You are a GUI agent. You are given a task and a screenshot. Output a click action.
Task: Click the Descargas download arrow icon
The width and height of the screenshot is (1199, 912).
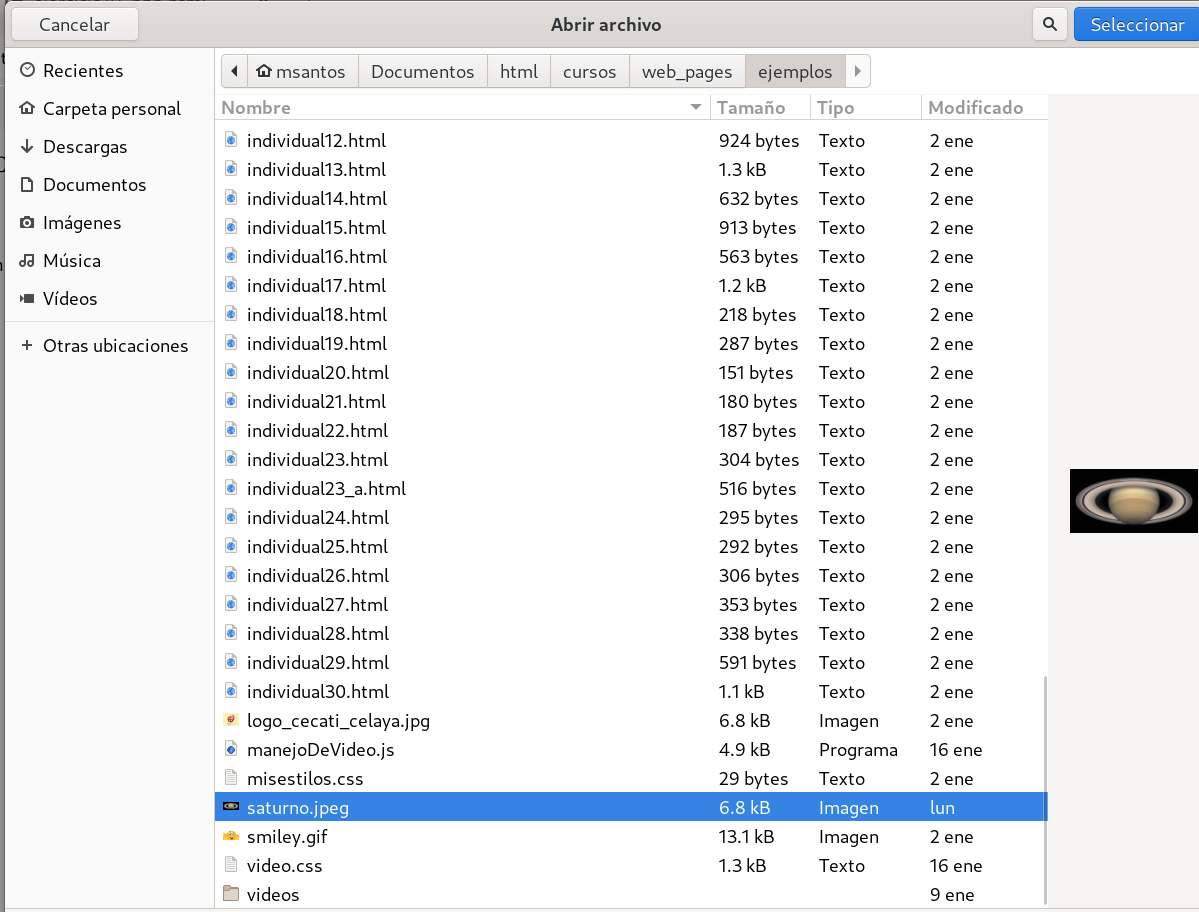[x=27, y=147]
